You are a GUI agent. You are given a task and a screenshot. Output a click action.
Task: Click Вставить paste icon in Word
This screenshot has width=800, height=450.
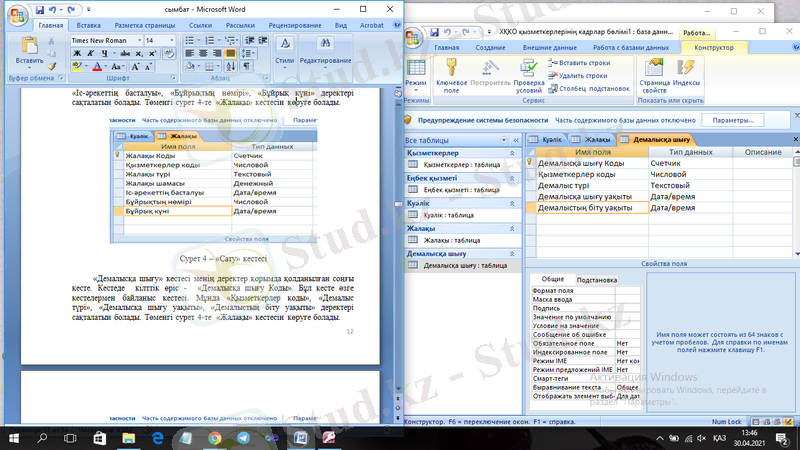tap(30, 50)
